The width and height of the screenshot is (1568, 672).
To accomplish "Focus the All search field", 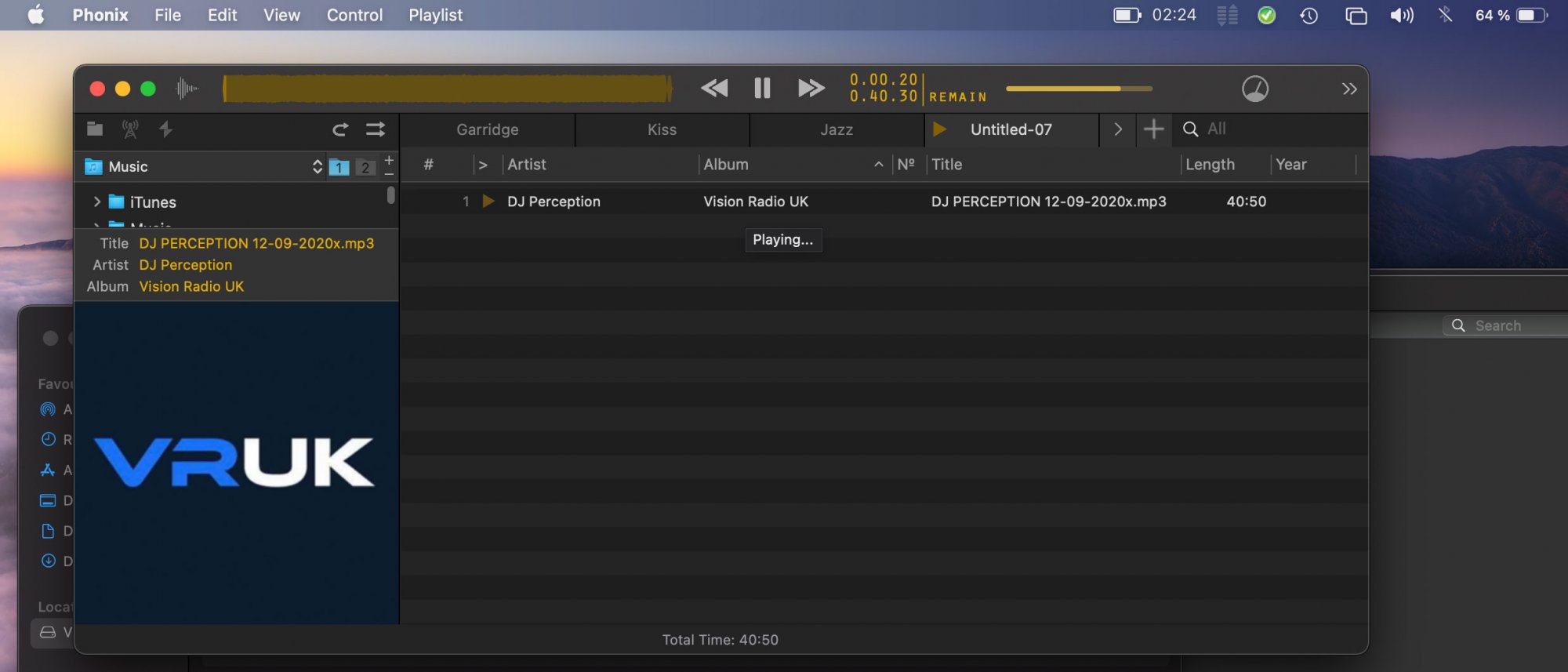I will pyautogui.click(x=1282, y=129).
